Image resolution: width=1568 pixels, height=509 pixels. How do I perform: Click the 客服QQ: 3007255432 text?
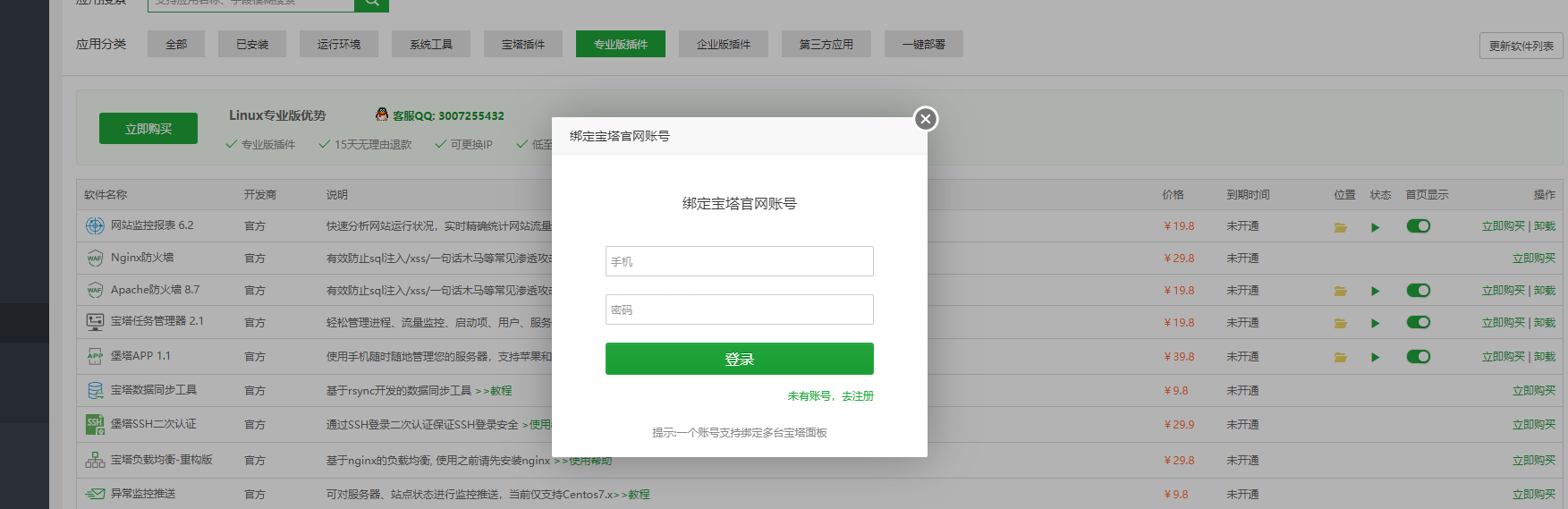[448, 115]
